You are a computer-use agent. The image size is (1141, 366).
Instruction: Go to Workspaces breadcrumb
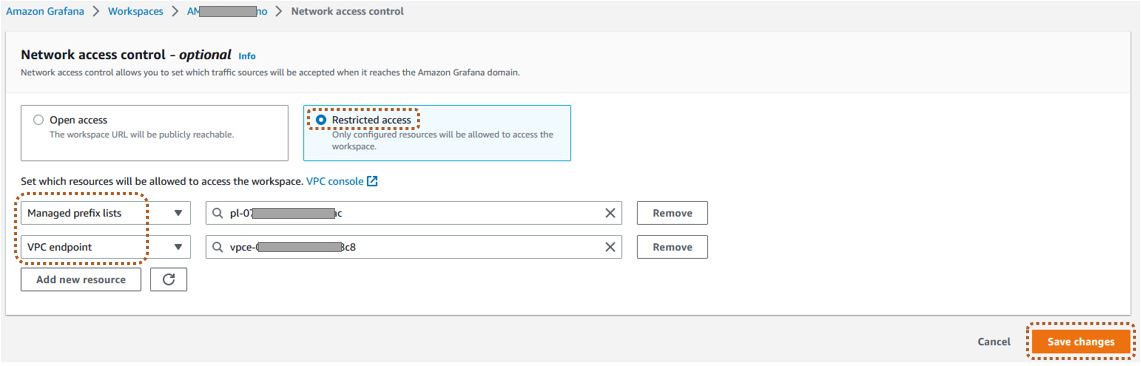click(135, 12)
